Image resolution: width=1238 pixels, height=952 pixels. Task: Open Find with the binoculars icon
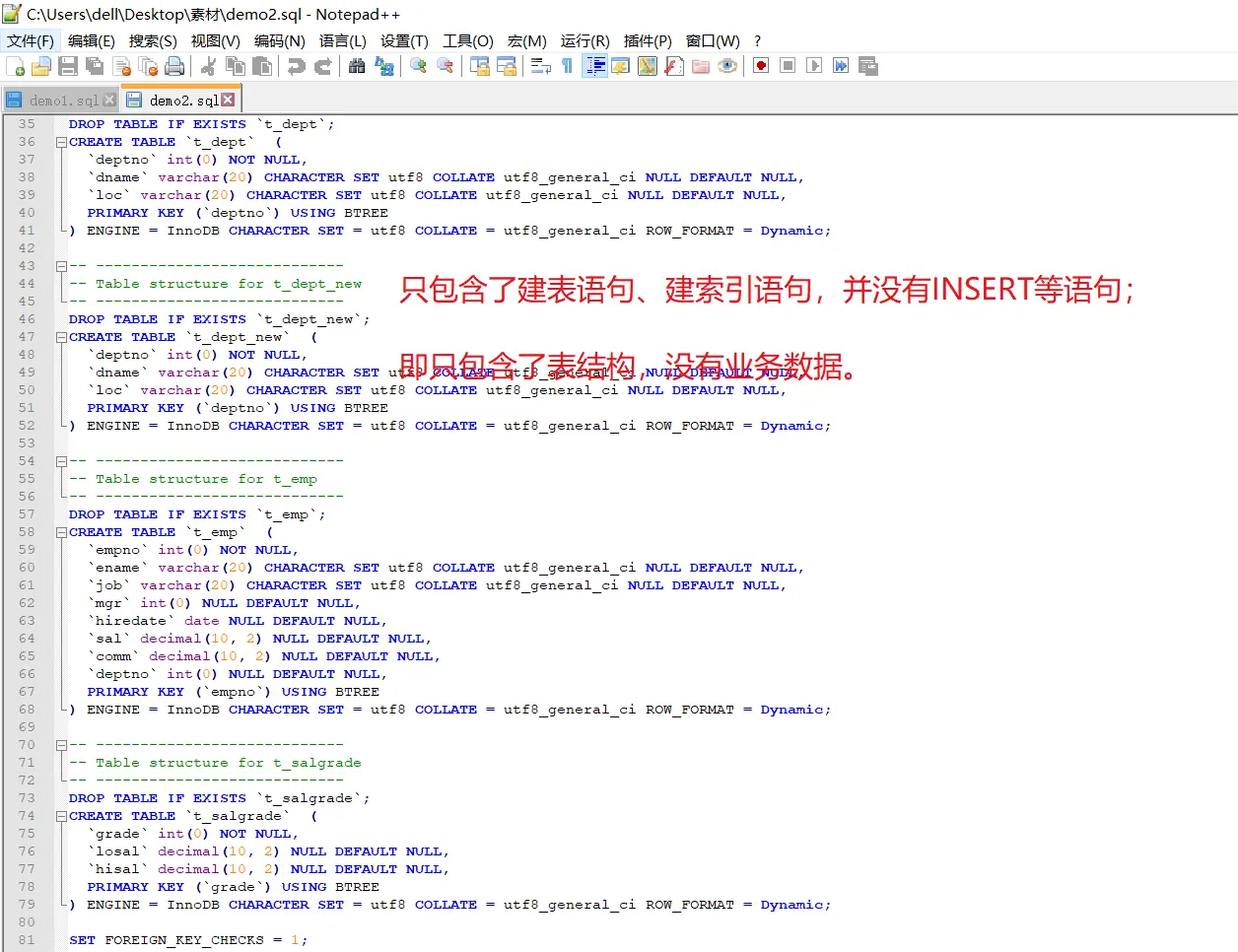point(357,66)
